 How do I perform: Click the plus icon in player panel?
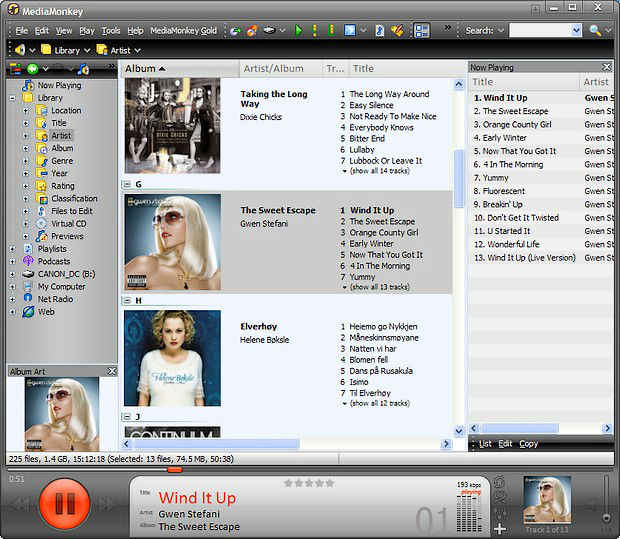coord(500,528)
